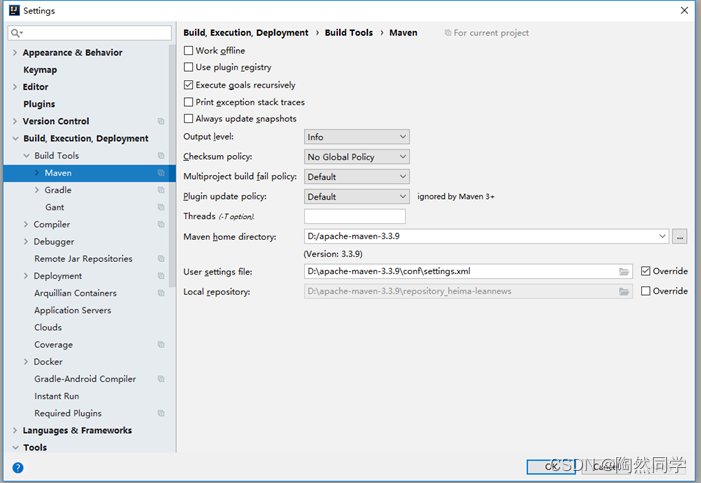Click project-level icon beside Gant
Image resolution: width=702 pixels, height=483 pixels.
coord(161,207)
